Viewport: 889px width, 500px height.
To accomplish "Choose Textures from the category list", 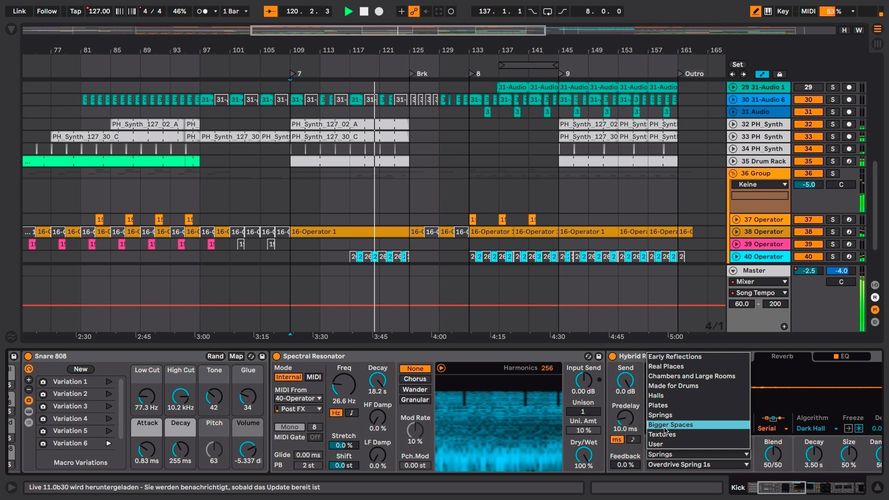I will click(x=662, y=434).
